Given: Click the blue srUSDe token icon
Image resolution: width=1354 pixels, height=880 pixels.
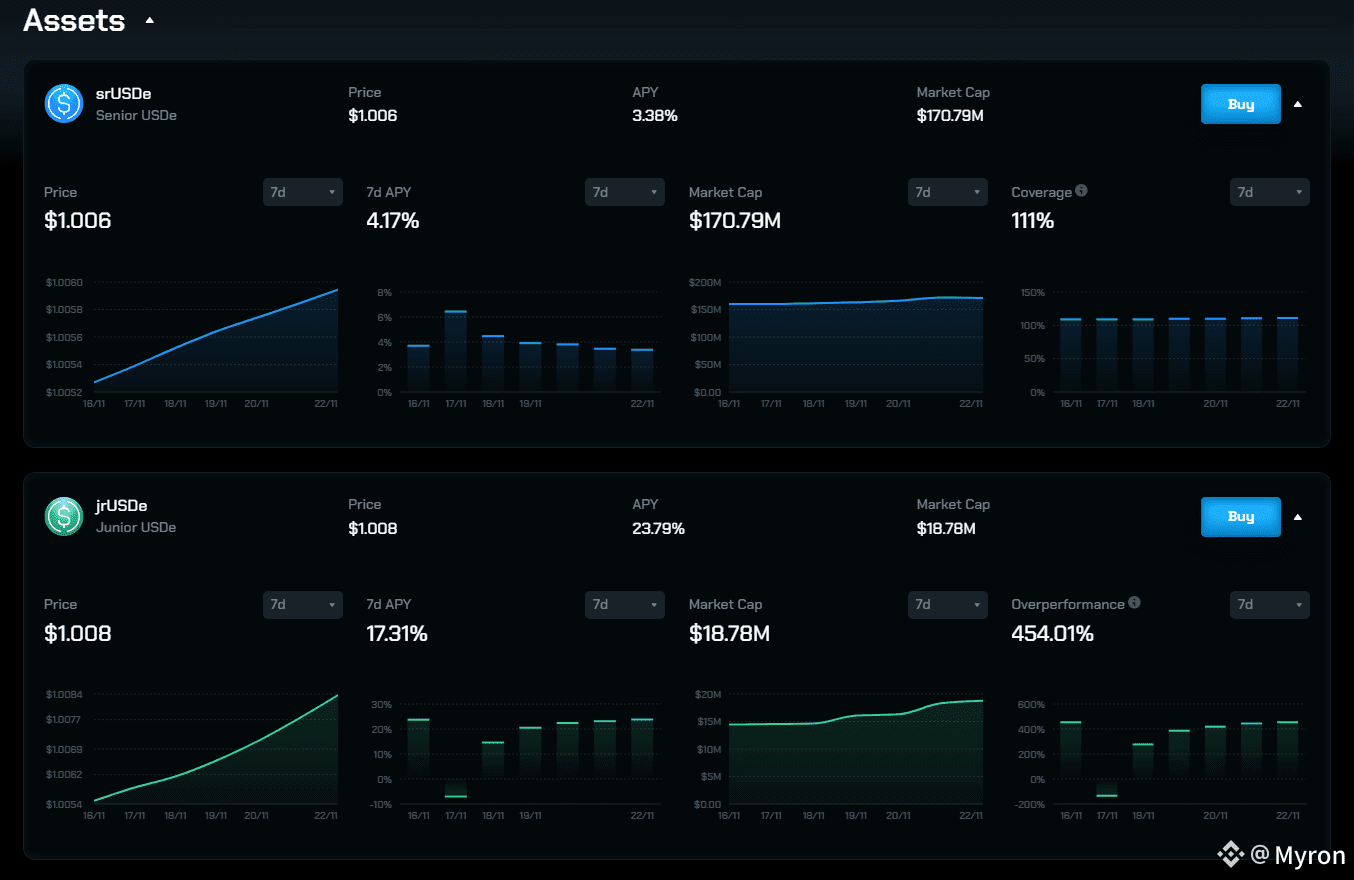Looking at the screenshot, I should pyautogui.click(x=64, y=103).
